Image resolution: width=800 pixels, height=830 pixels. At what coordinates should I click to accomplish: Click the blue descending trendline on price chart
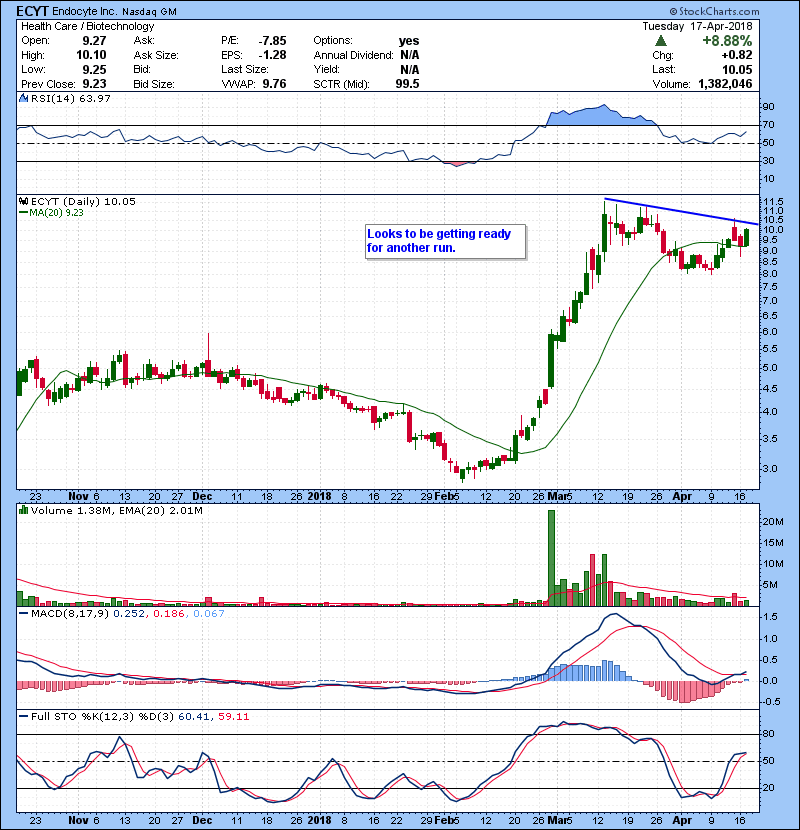(x=681, y=211)
